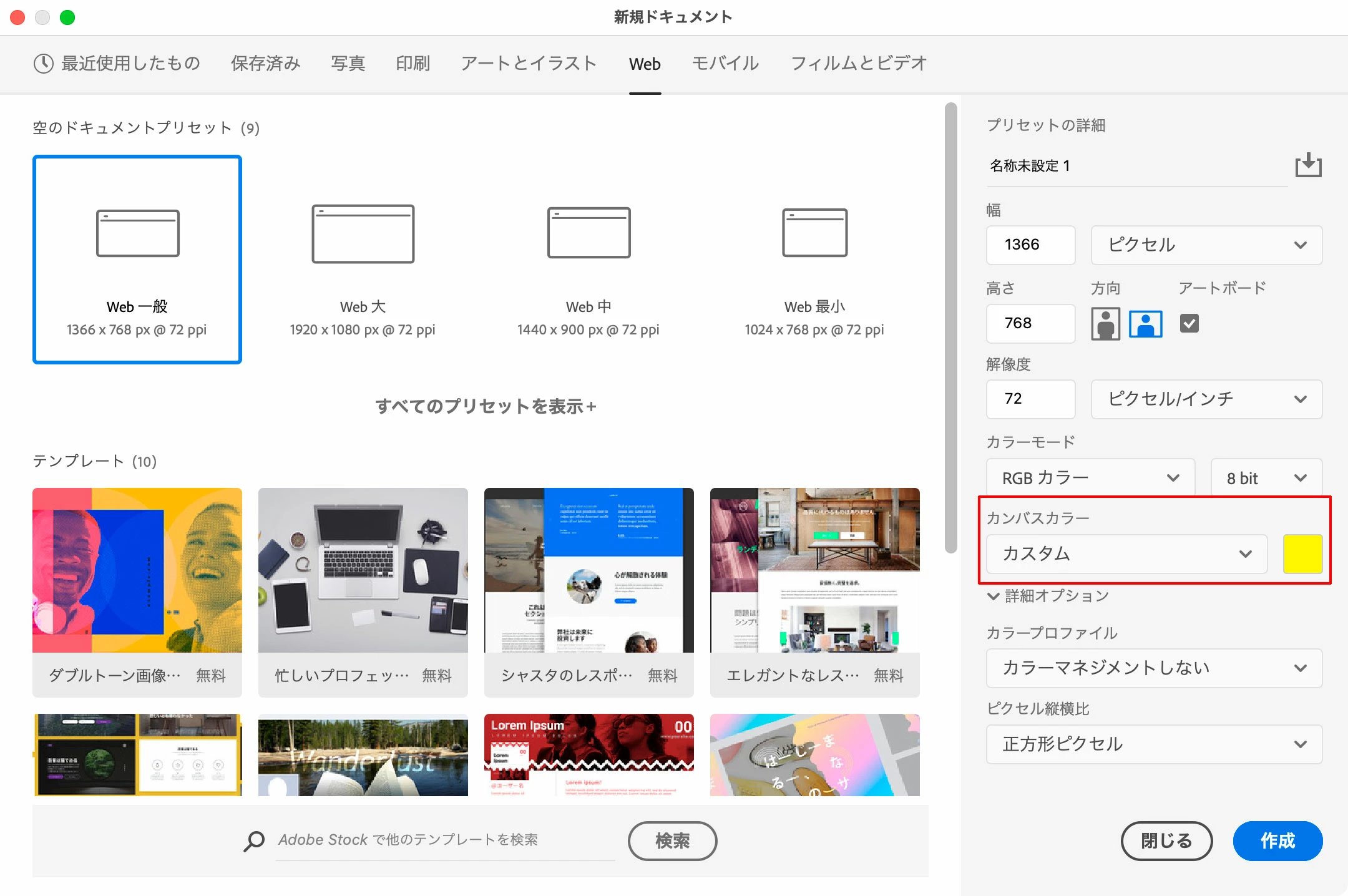Click the Adobe Stock search magnifier icon
This screenshot has width=1348, height=896.
[254, 840]
